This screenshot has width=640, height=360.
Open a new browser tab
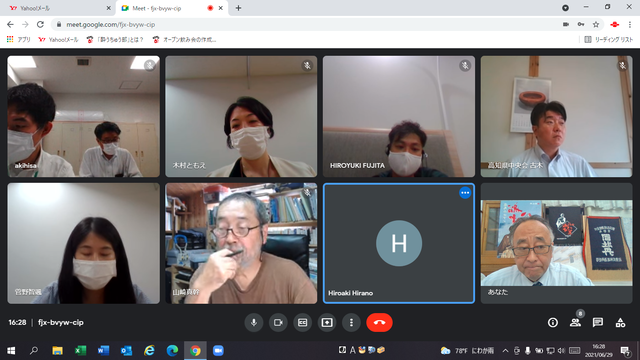click(238, 8)
